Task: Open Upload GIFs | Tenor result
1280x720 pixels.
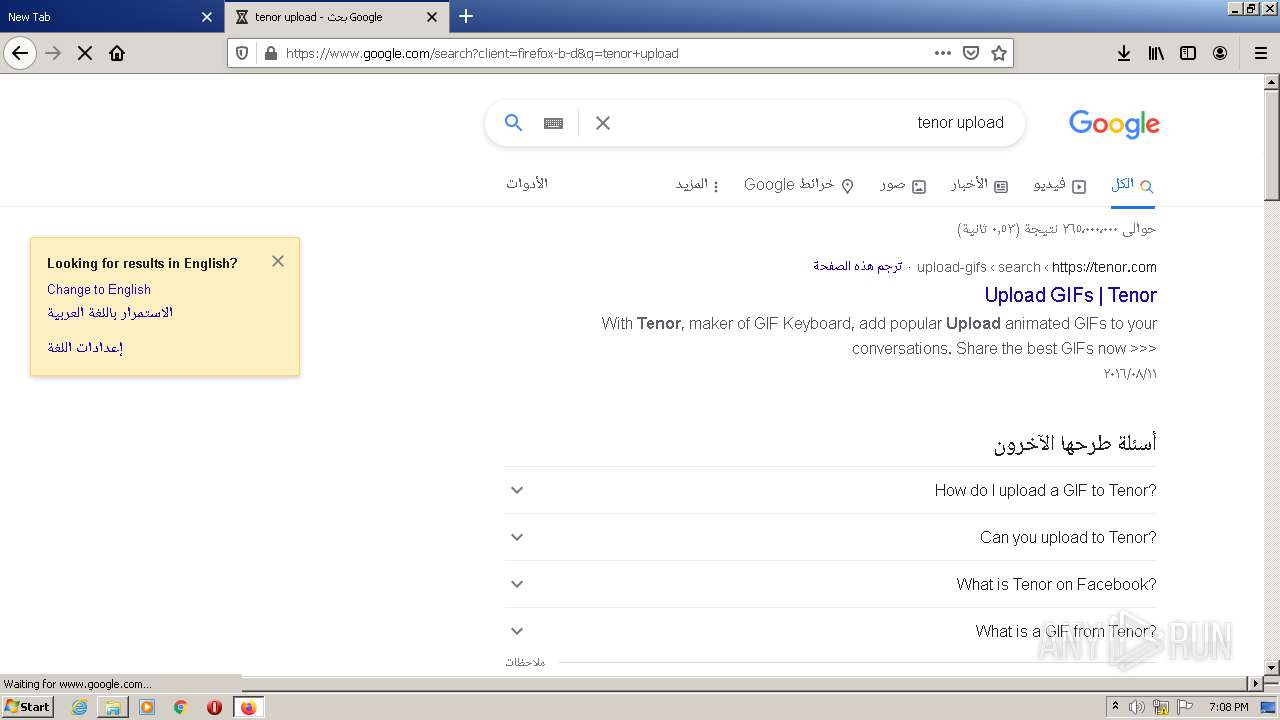Action: coord(1070,295)
